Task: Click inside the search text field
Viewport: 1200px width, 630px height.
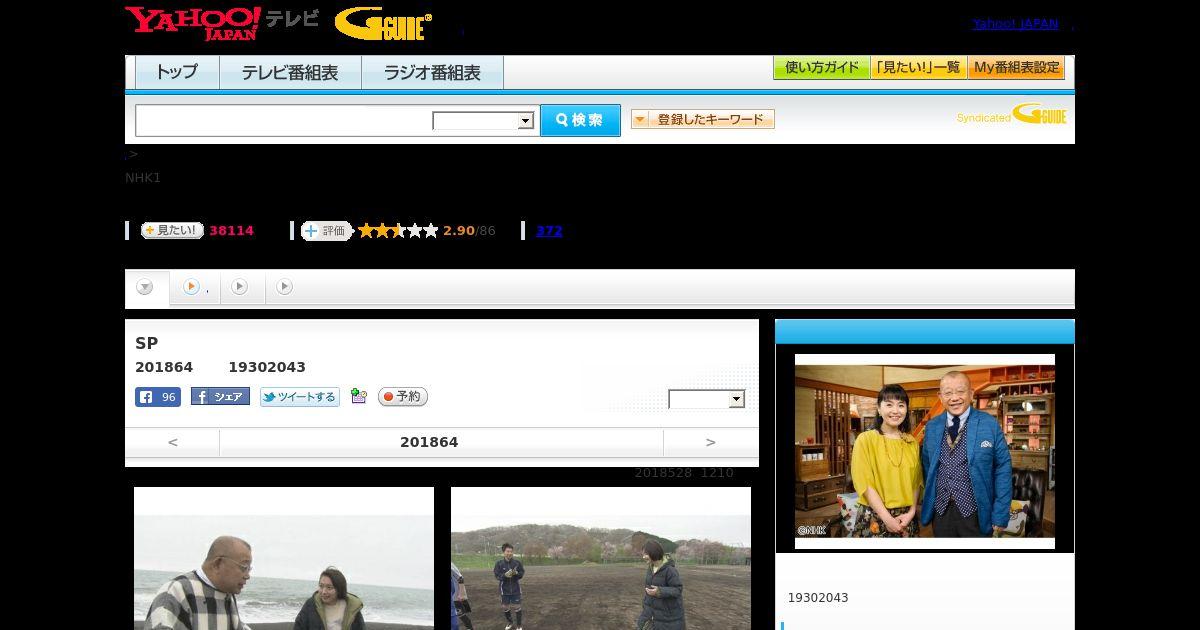Action: point(284,120)
